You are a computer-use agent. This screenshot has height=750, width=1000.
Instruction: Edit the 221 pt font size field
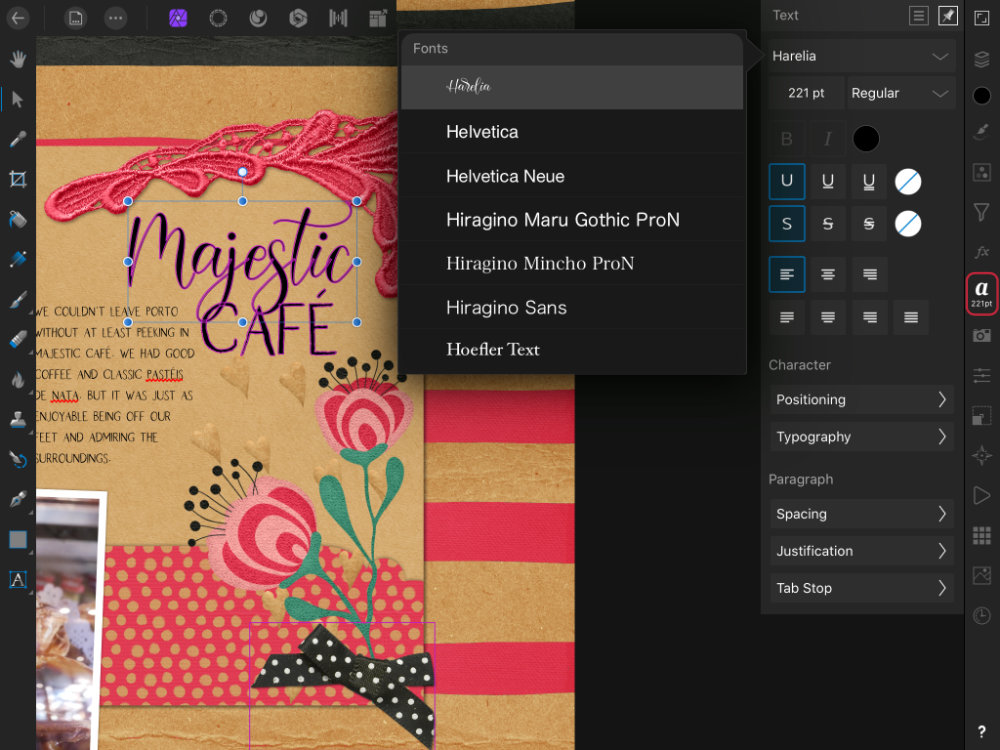click(806, 93)
